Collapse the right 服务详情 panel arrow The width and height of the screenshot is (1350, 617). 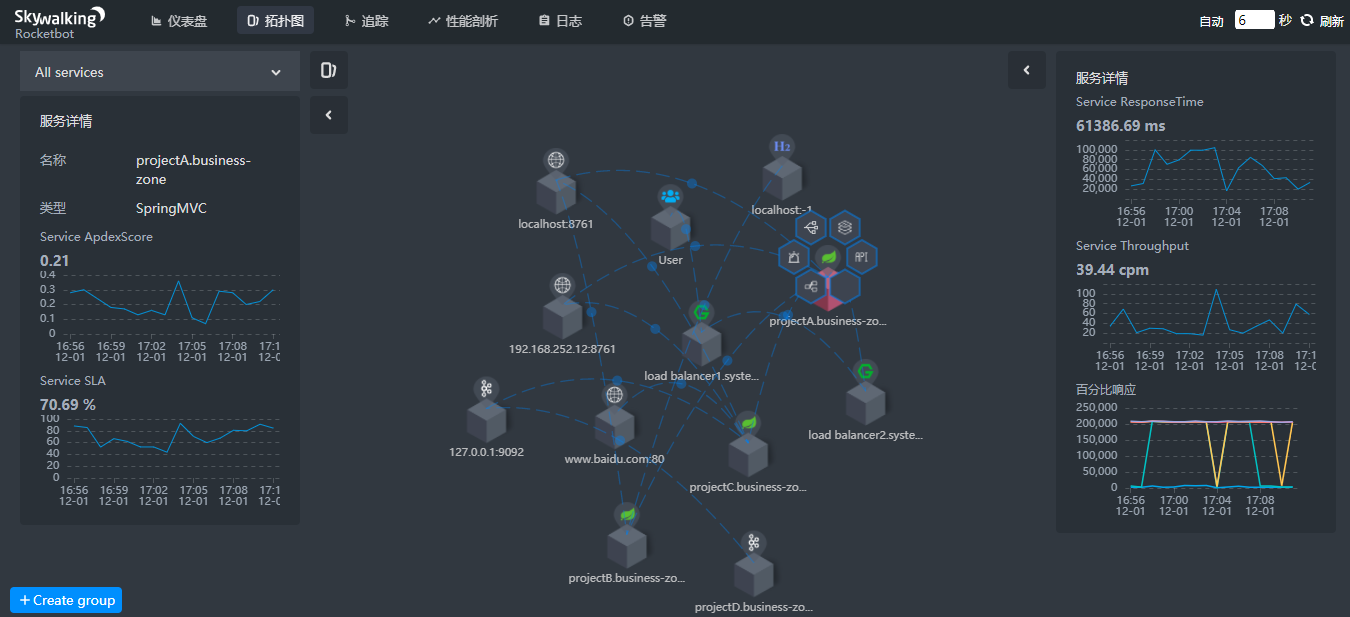[1026, 70]
